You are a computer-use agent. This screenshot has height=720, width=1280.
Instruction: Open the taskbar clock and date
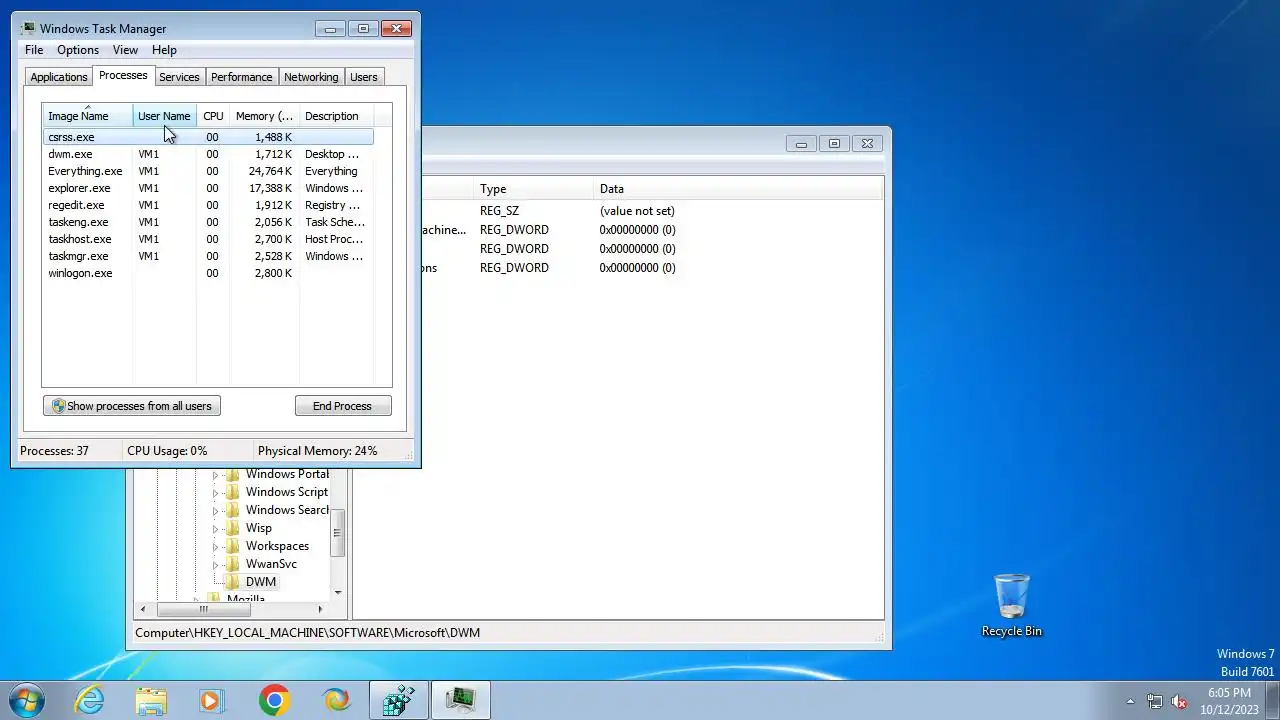tap(1229, 701)
